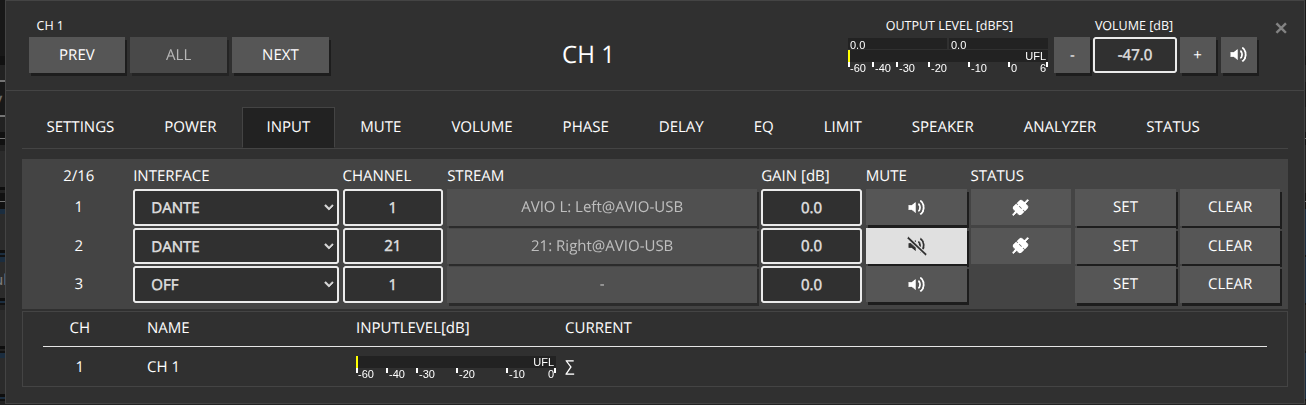1306x405 pixels.
Task: Open the interface dropdown for input 1
Action: (236, 208)
